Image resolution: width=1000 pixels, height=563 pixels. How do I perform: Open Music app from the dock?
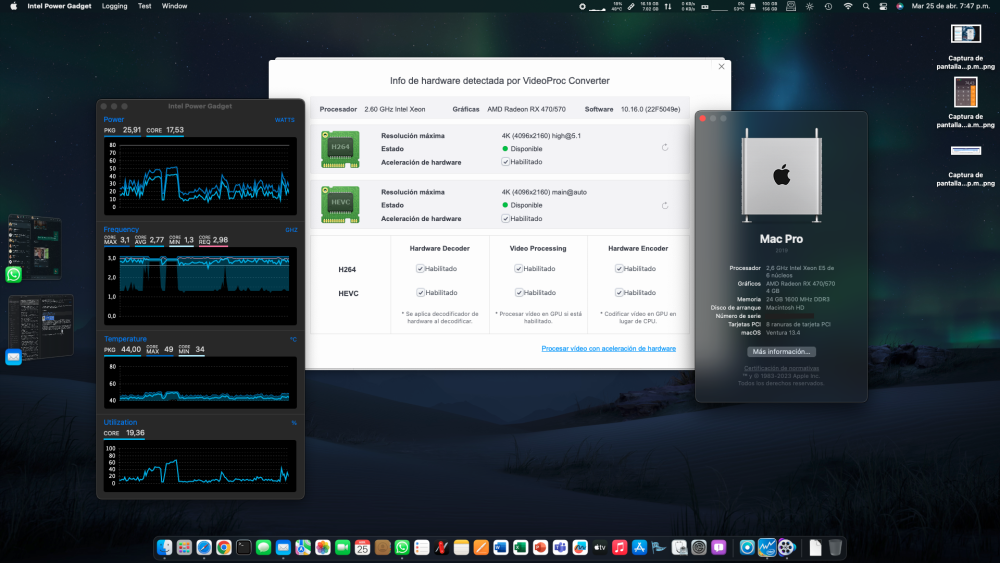tap(619, 547)
